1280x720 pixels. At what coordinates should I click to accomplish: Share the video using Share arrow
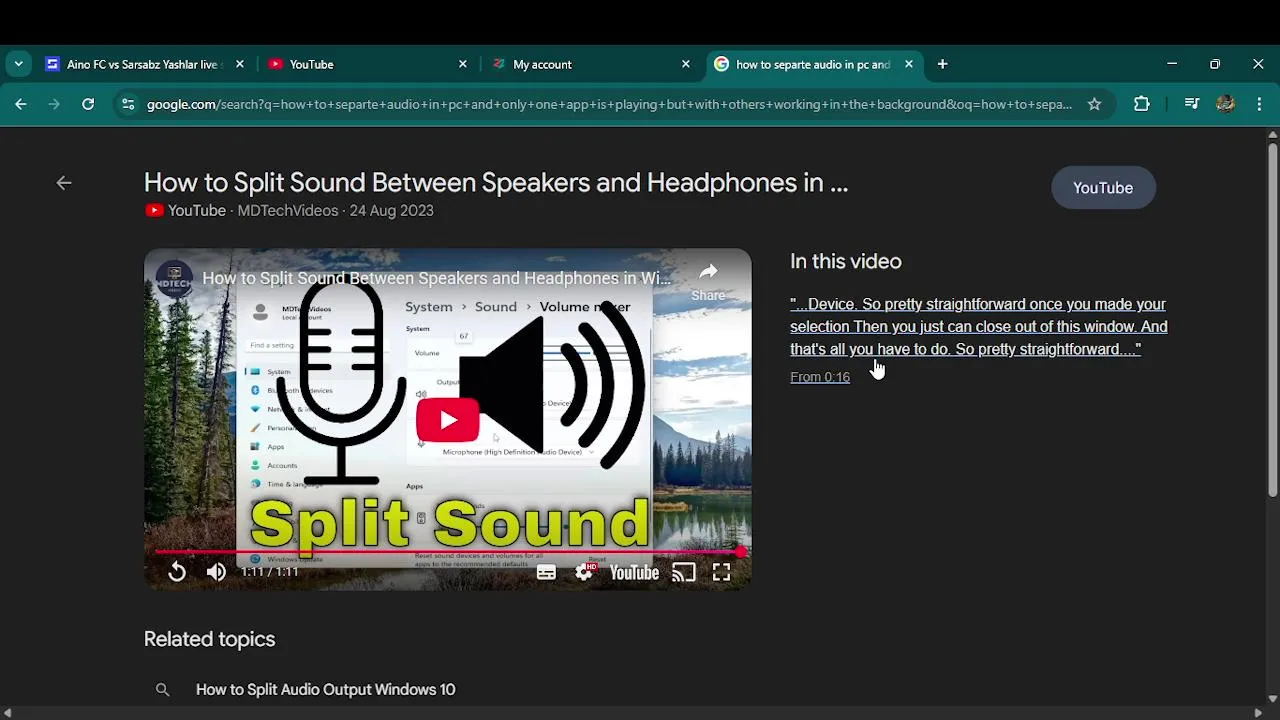click(708, 280)
